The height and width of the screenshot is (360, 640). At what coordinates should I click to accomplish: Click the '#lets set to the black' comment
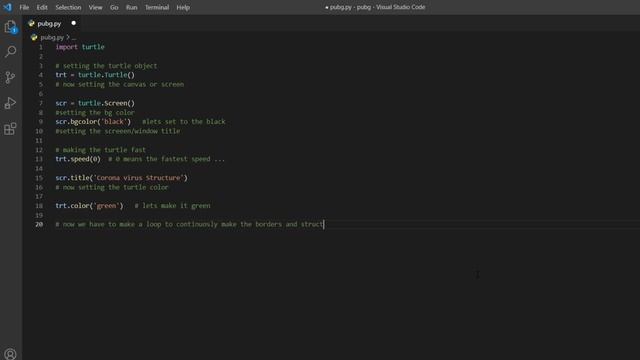(x=184, y=122)
